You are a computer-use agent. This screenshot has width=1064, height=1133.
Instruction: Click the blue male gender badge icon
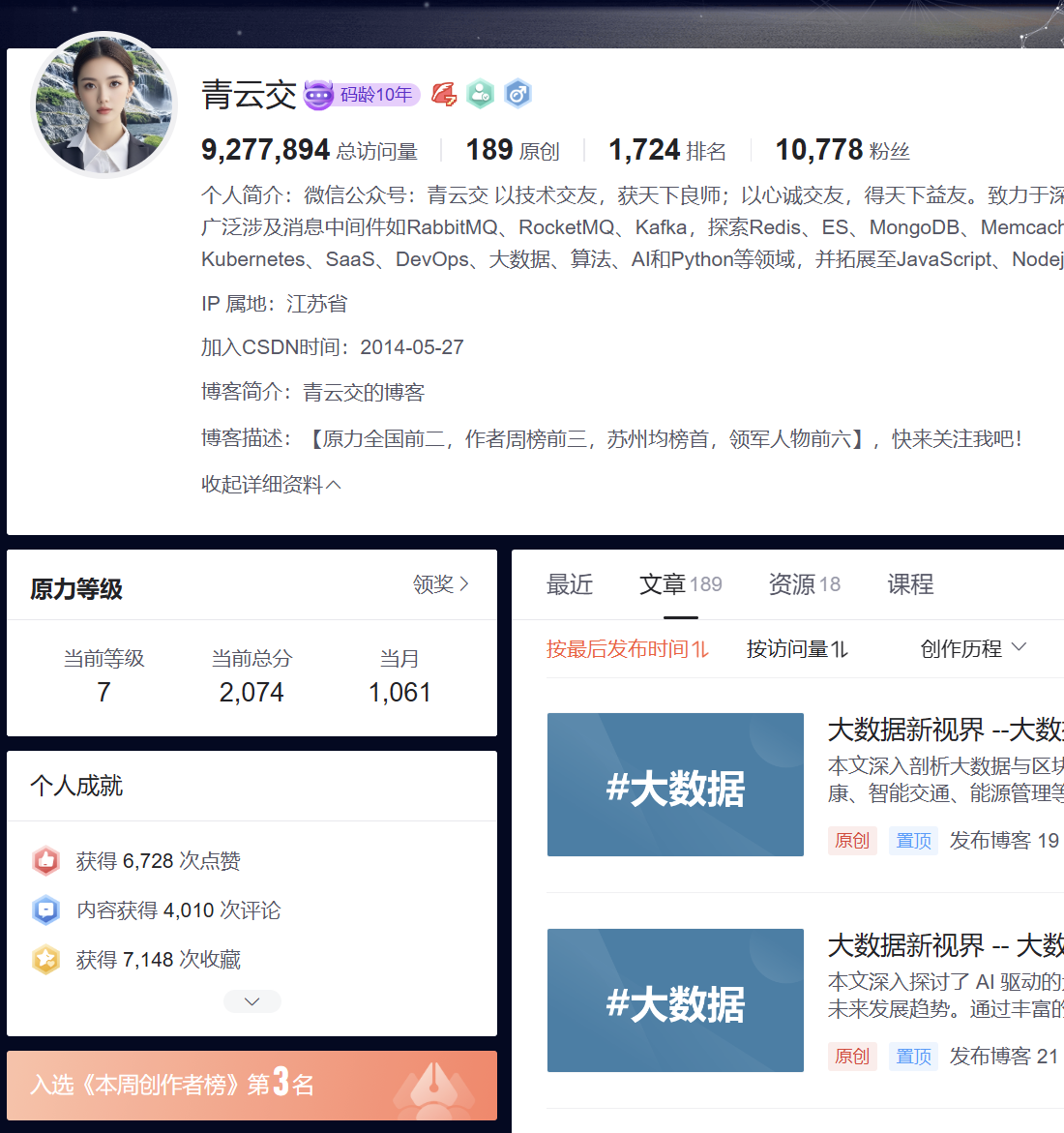point(517,94)
